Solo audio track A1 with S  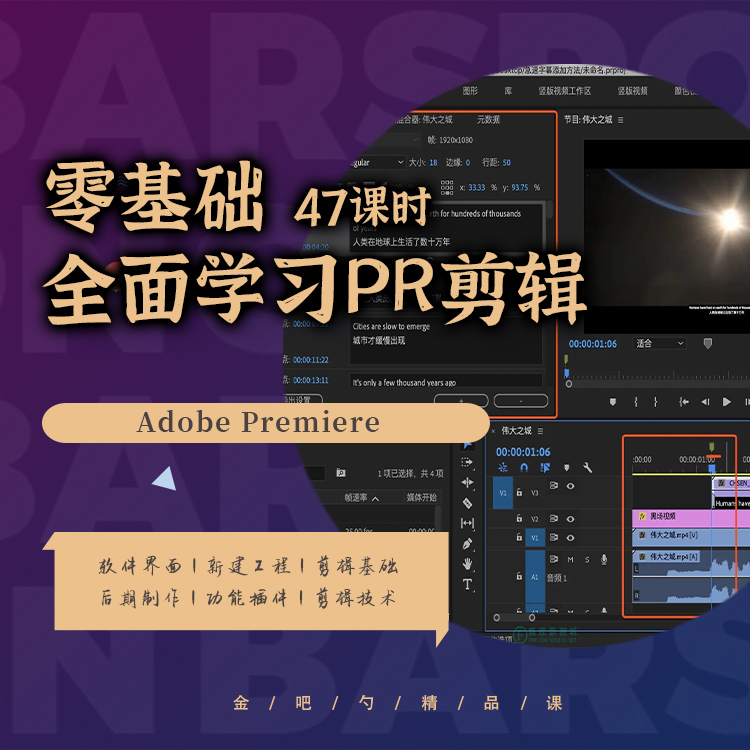[587, 559]
